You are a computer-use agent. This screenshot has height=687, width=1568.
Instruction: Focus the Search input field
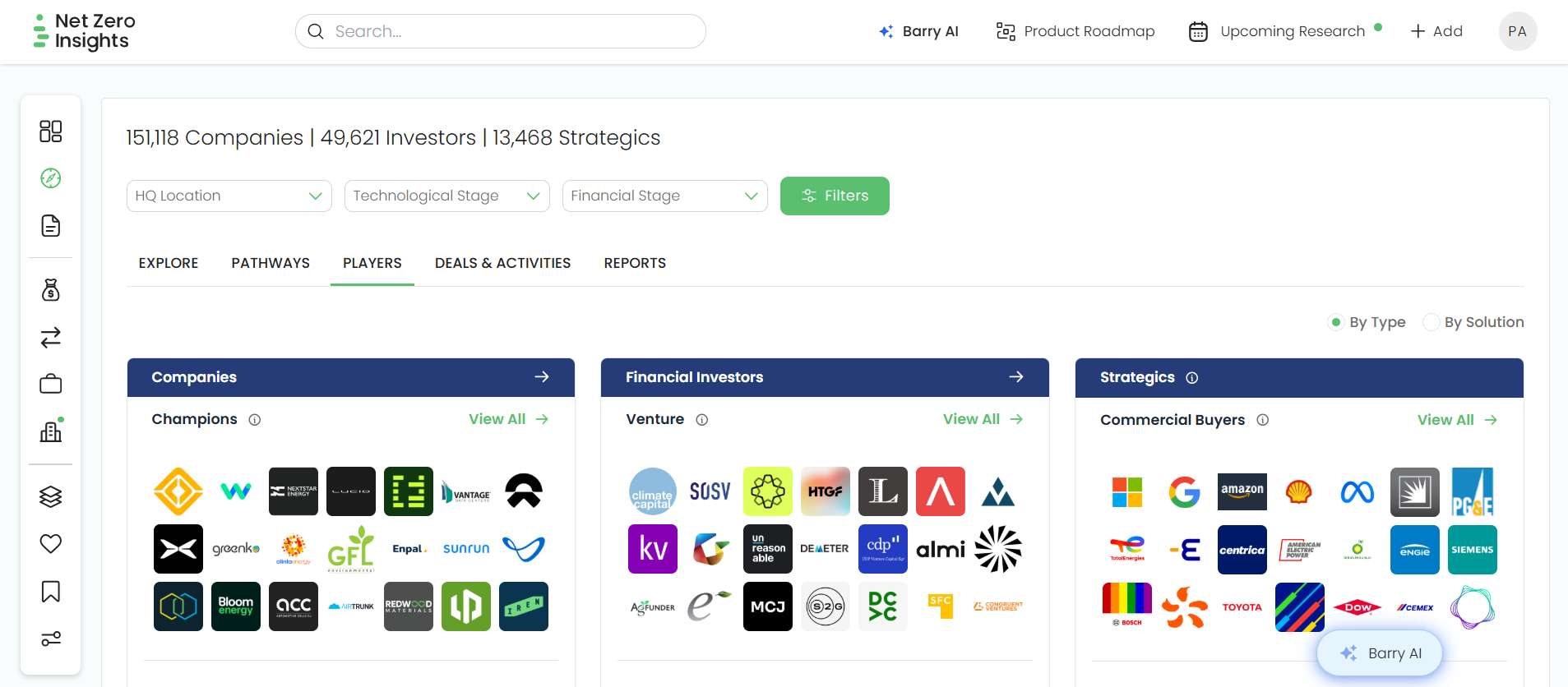pyautogui.click(x=501, y=31)
